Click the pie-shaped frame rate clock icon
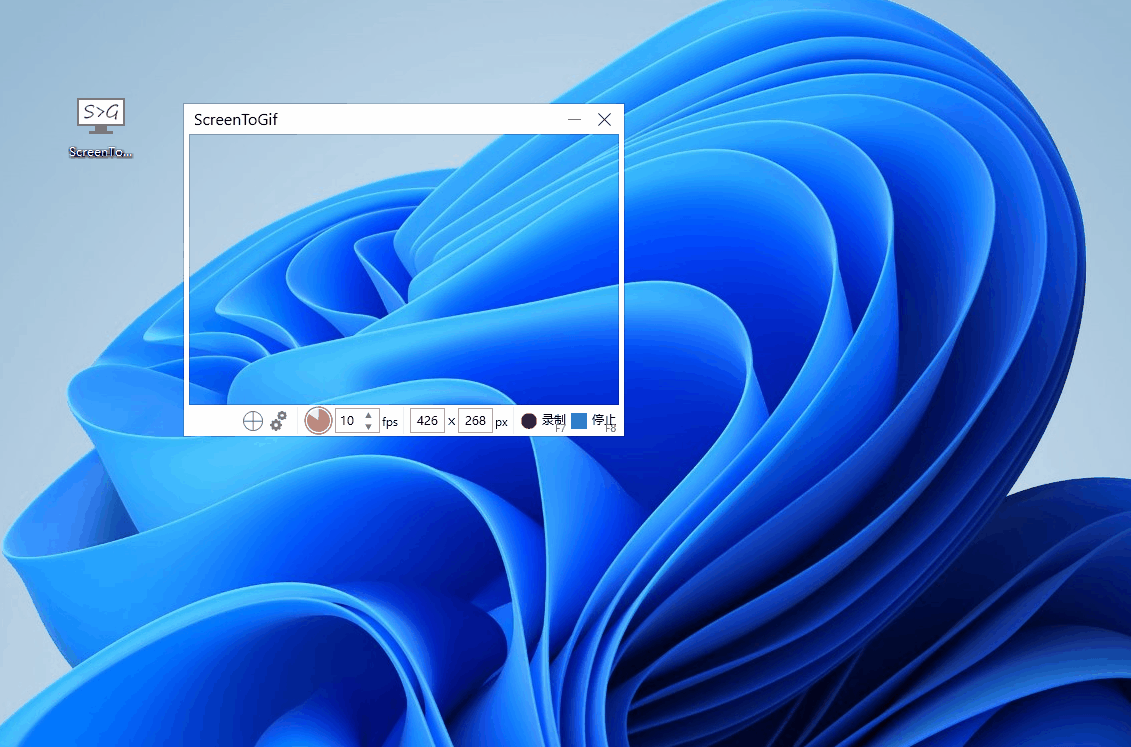This screenshot has height=747, width=1131. 318,420
